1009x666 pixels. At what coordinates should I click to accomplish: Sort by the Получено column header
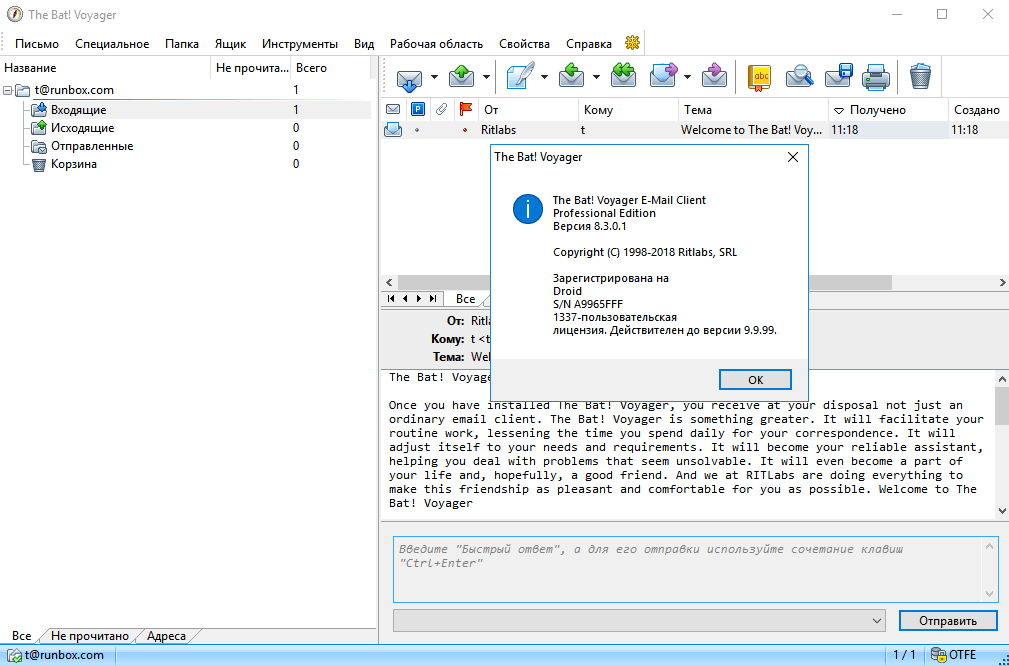coord(887,110)
